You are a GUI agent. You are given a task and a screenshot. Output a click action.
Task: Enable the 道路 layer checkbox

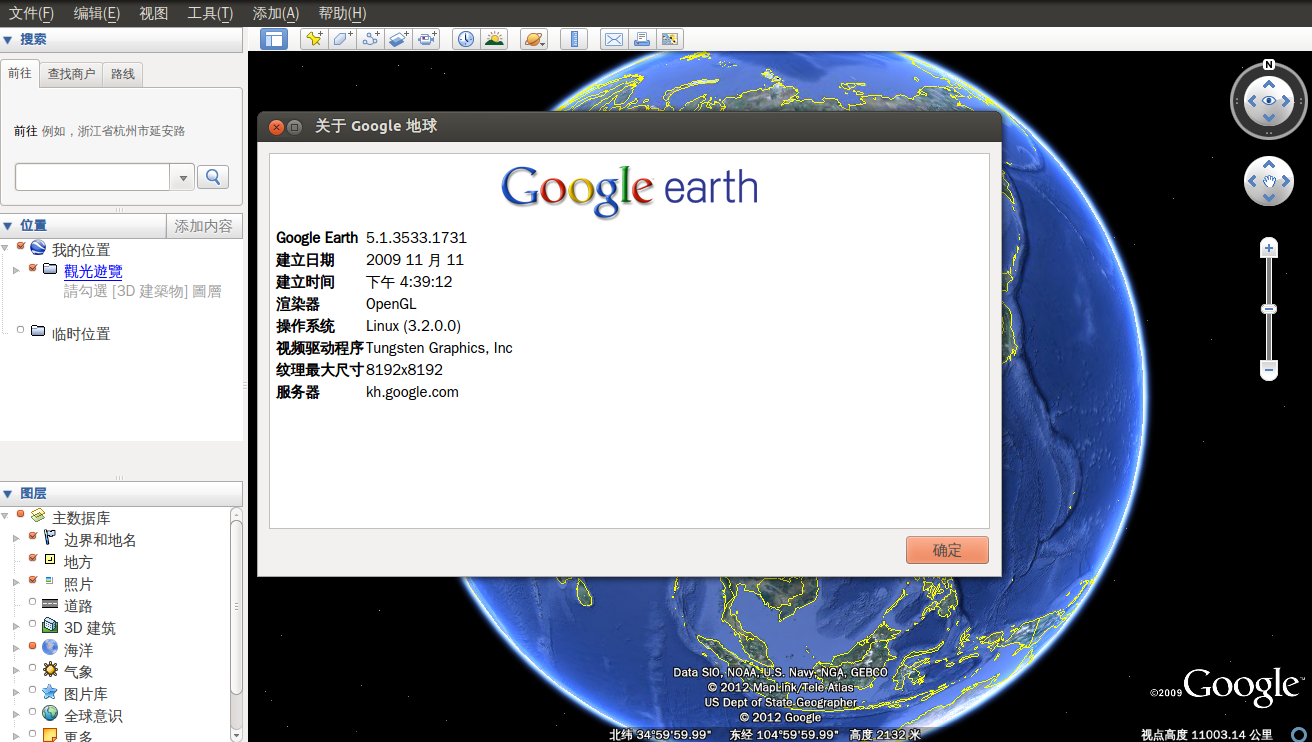point(33,603)
